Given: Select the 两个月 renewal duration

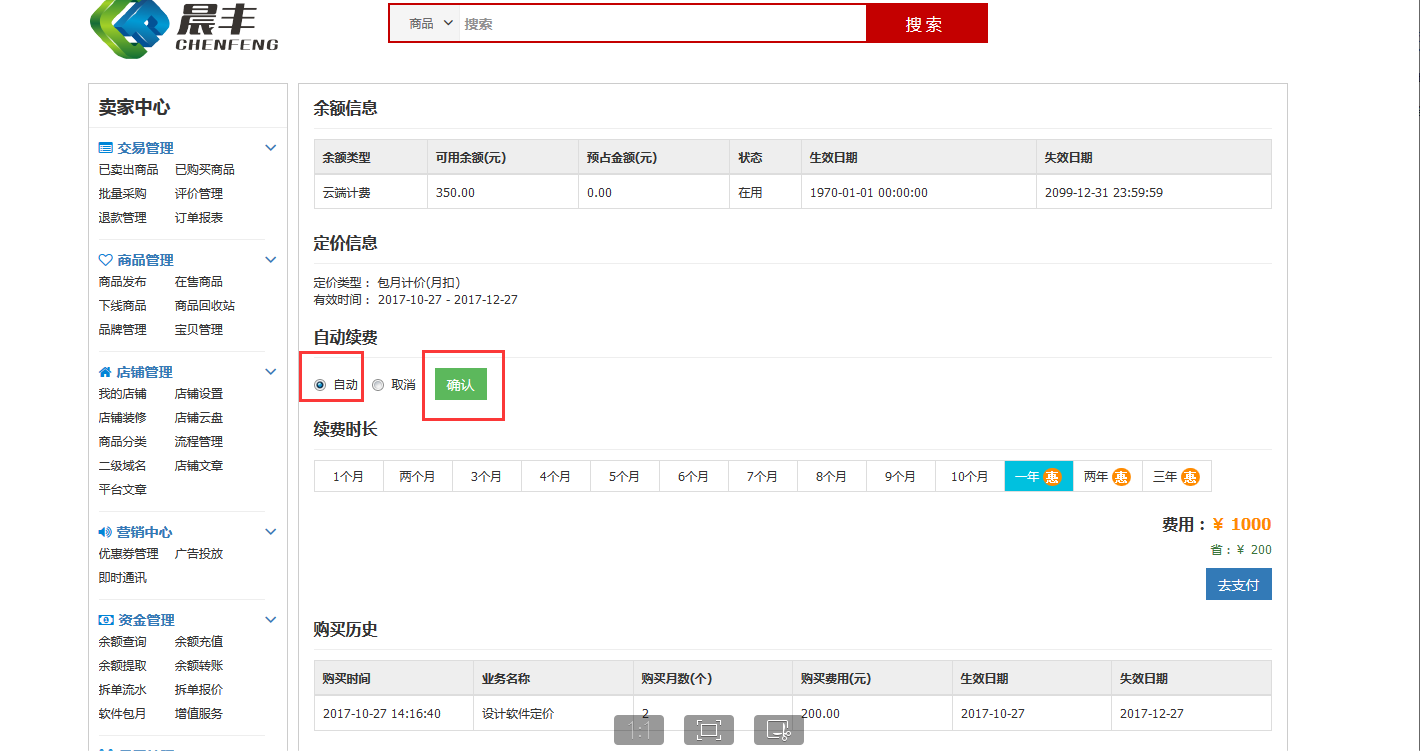Looking at the screenshot, I should click(x=418, y=476).
